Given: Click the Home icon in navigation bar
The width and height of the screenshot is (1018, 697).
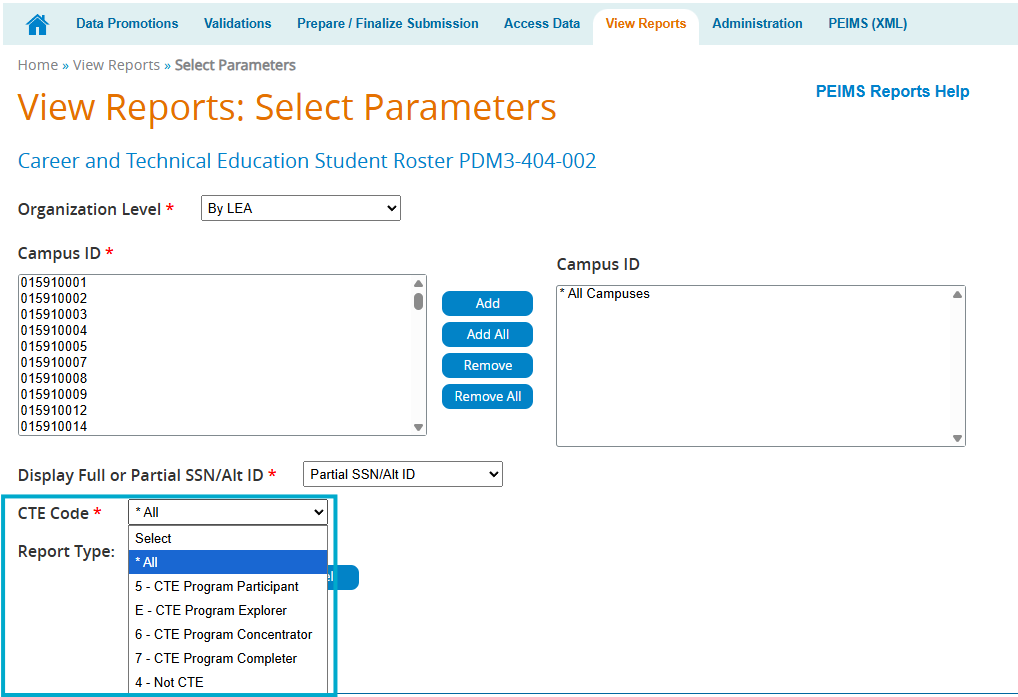Looking at the screenshot, I should tap(37, 24).
